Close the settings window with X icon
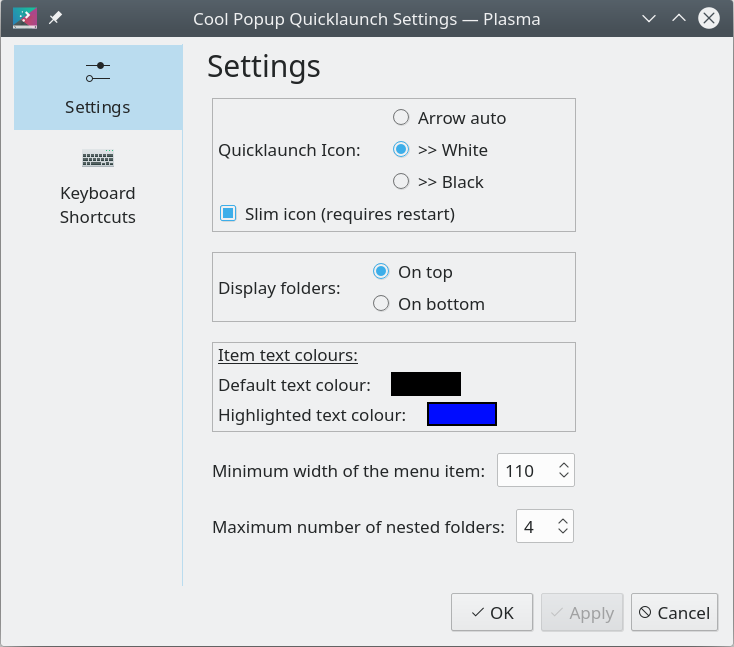This screenshot has height=647, width=734. coord(709,19)
